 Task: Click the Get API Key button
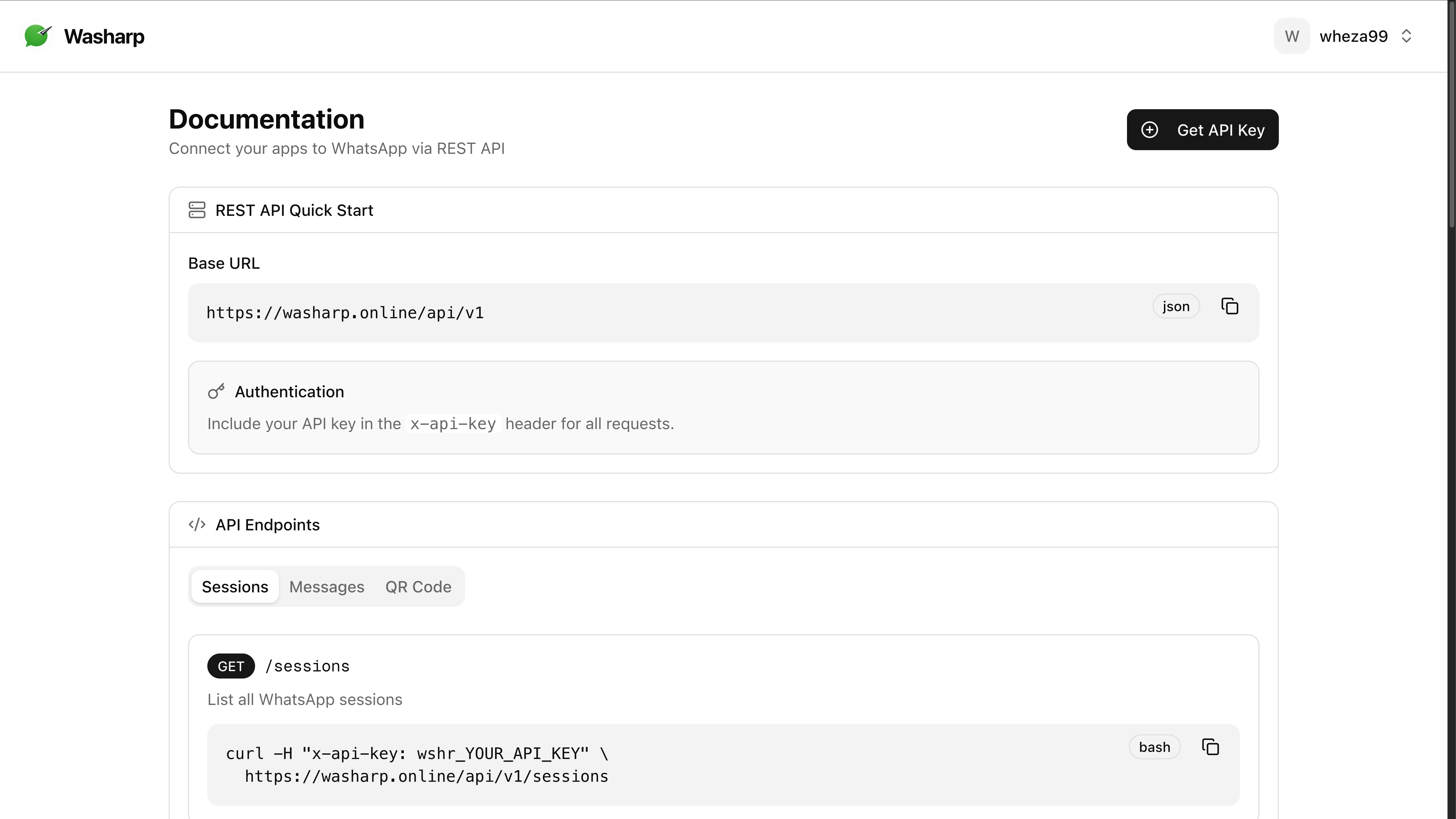click(x=1202, y=129)
